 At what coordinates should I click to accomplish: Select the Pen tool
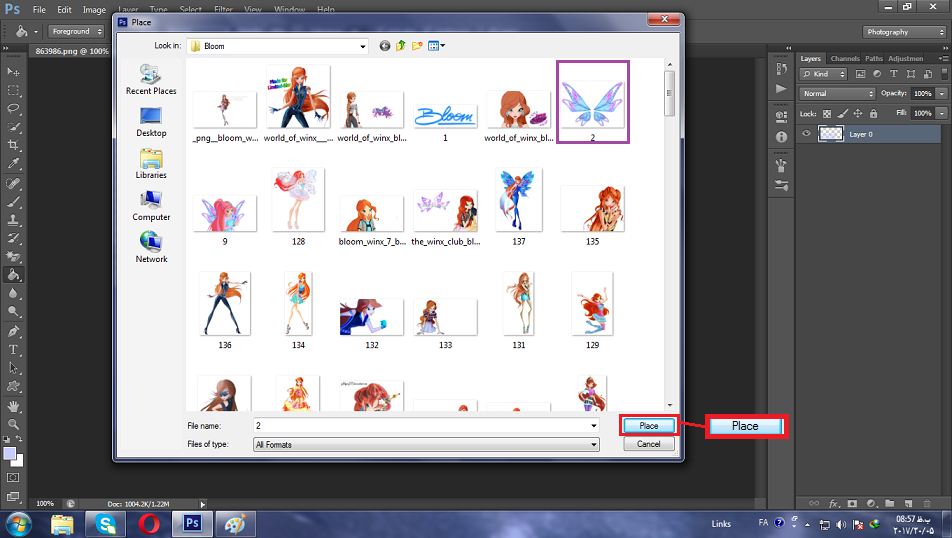[13, 331]
